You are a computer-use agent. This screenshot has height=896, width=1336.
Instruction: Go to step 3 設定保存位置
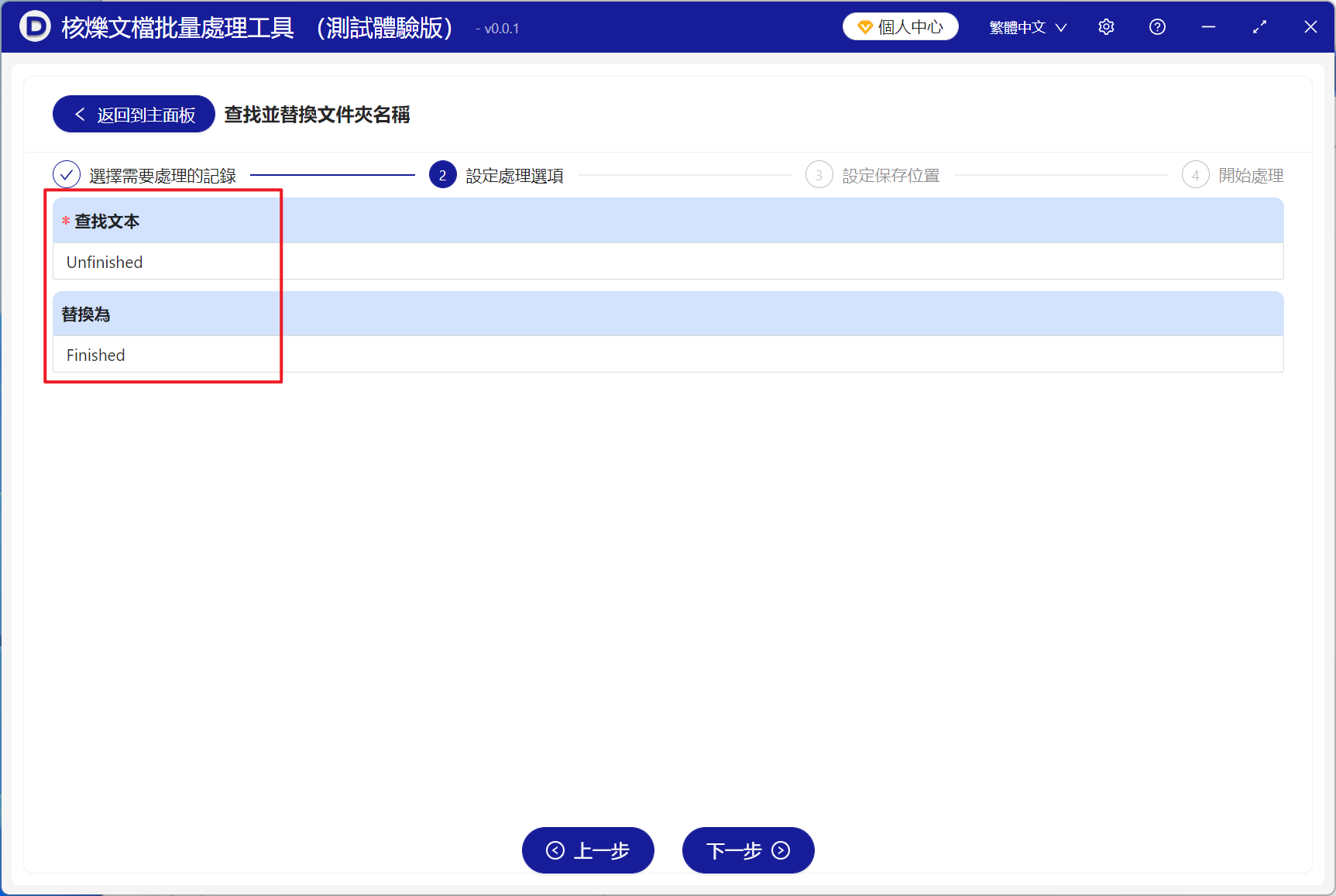point(872,175)
